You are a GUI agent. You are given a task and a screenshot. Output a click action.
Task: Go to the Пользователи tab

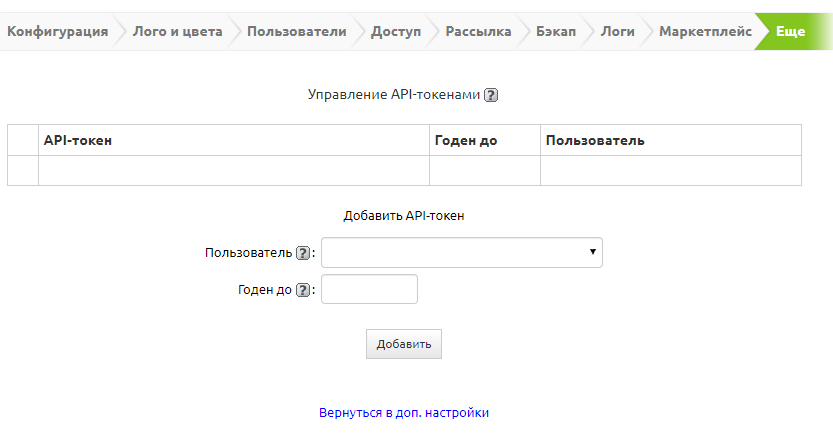tap(297, 31)
